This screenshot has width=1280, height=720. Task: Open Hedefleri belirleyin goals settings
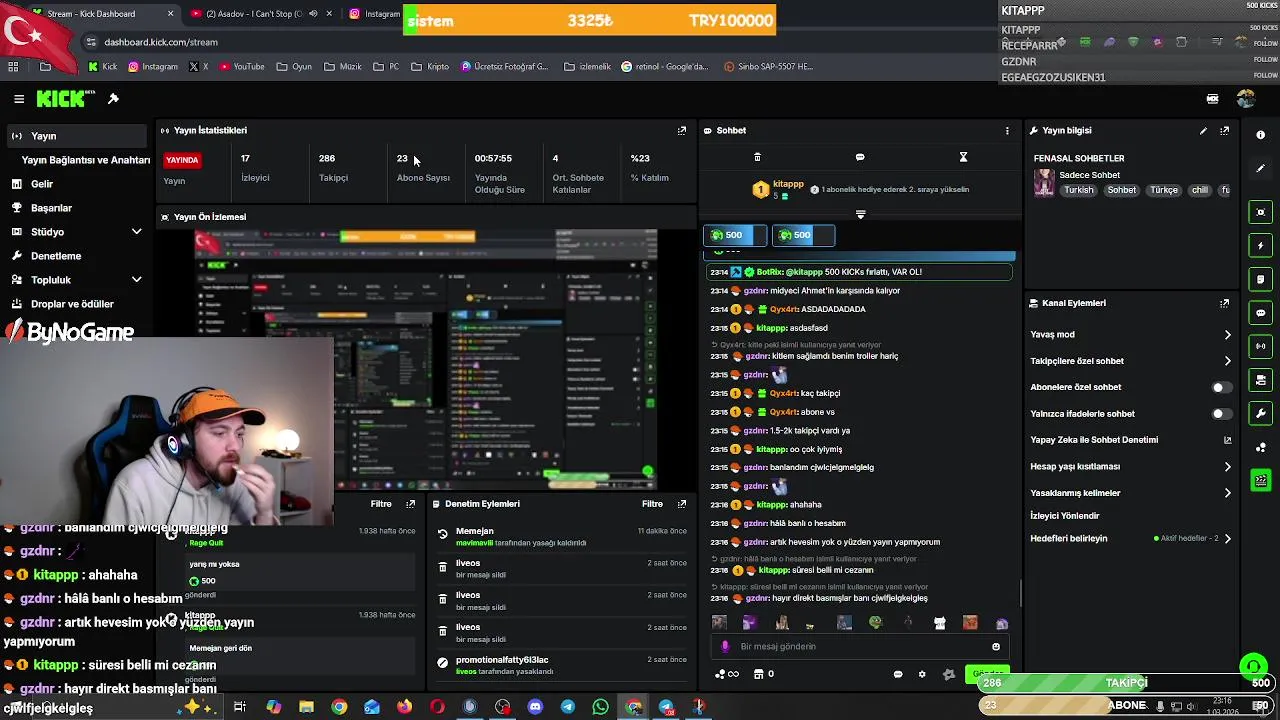pyautogui.click(x=1130, y=539)
